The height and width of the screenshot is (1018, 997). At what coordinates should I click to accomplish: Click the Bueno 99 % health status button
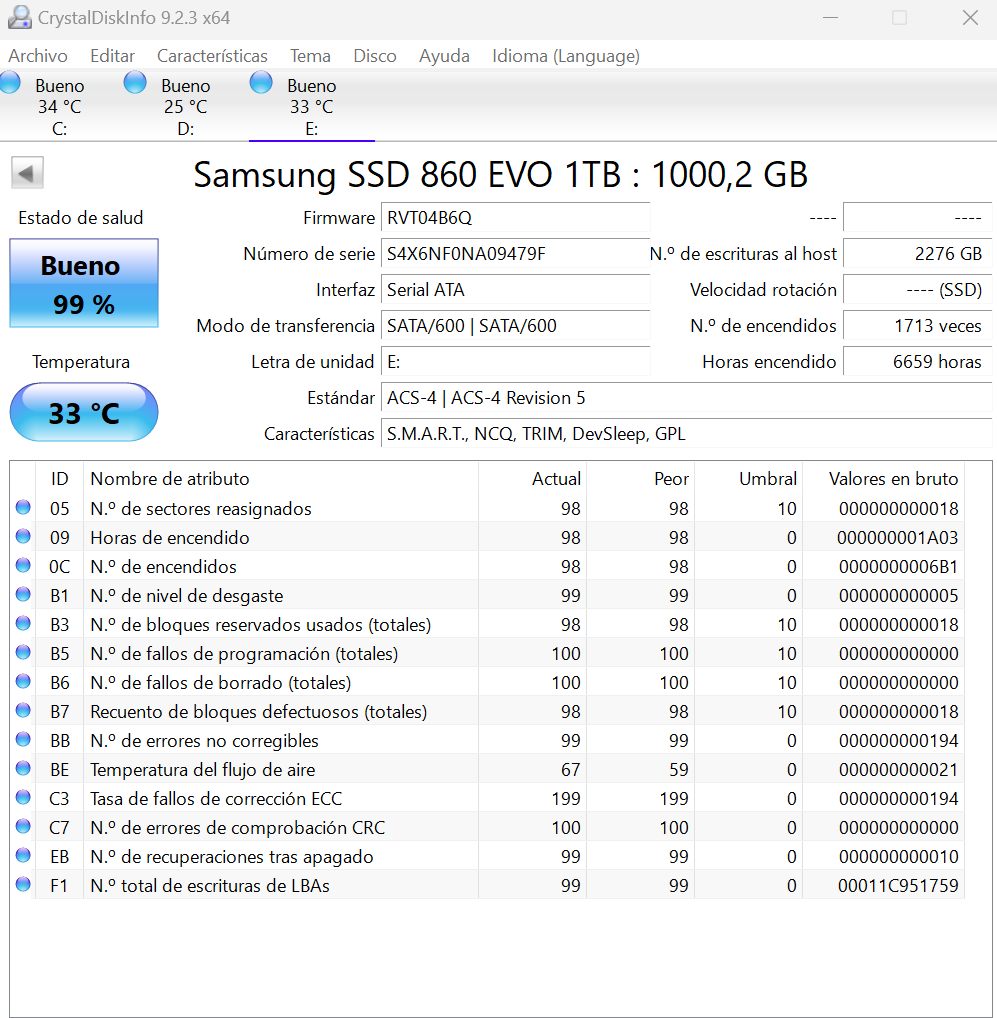tap(84, 283)
